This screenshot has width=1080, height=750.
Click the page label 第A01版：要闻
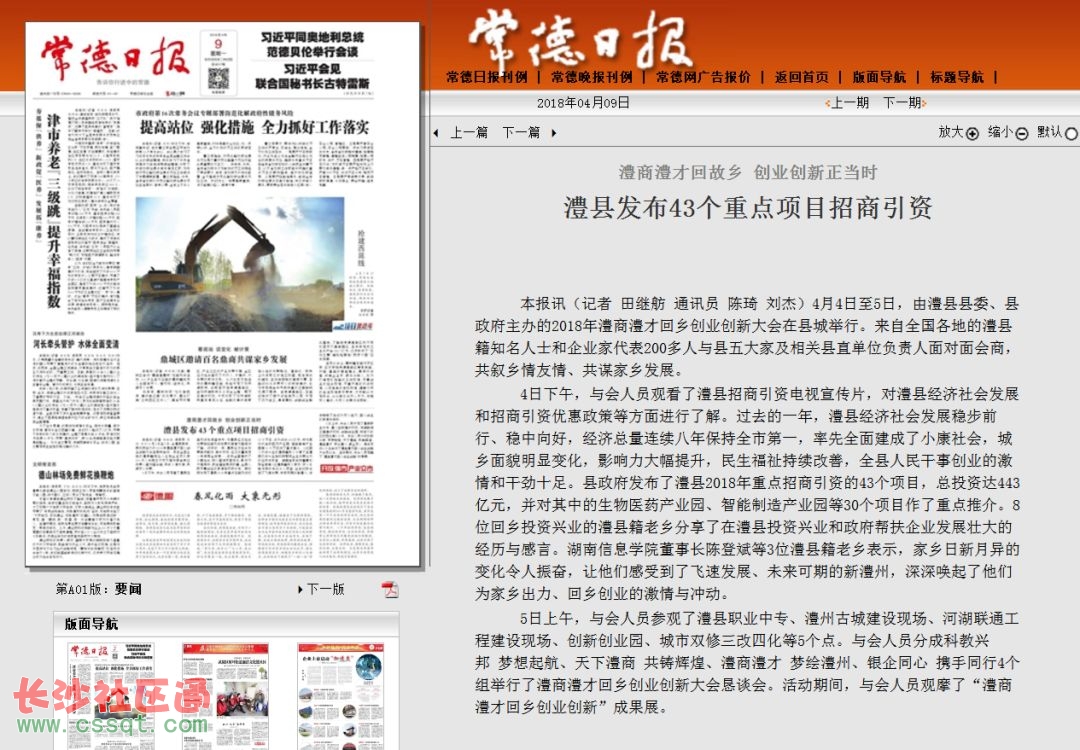pos(98,590)
